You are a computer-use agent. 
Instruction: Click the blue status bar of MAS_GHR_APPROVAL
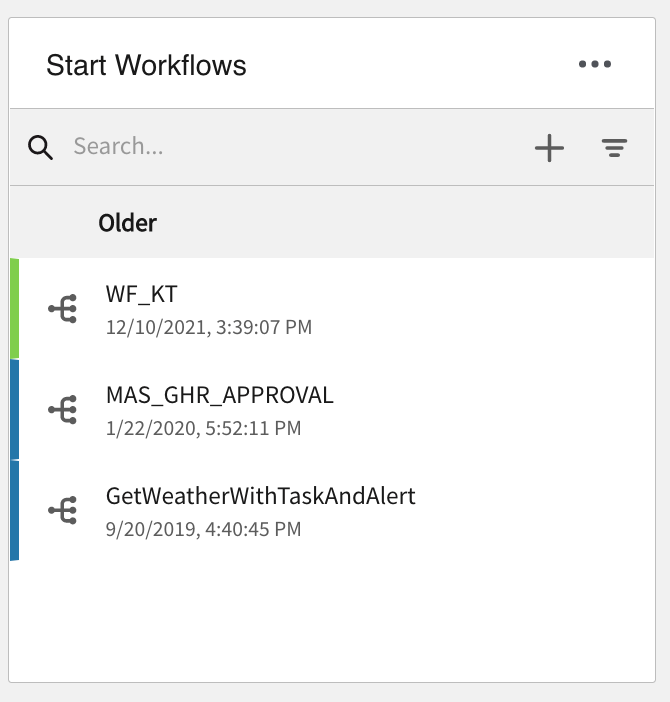tap(14, 410)
